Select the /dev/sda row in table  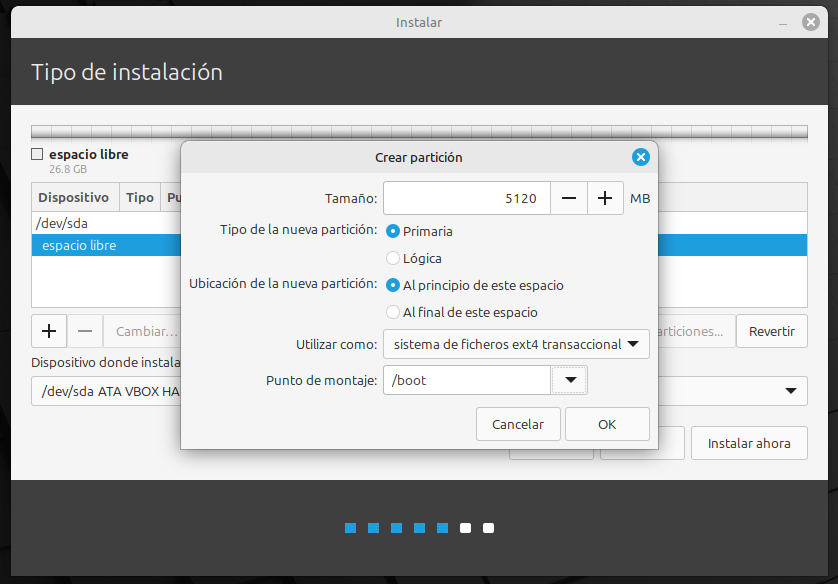pyautogui.click(x=100, y=224)
